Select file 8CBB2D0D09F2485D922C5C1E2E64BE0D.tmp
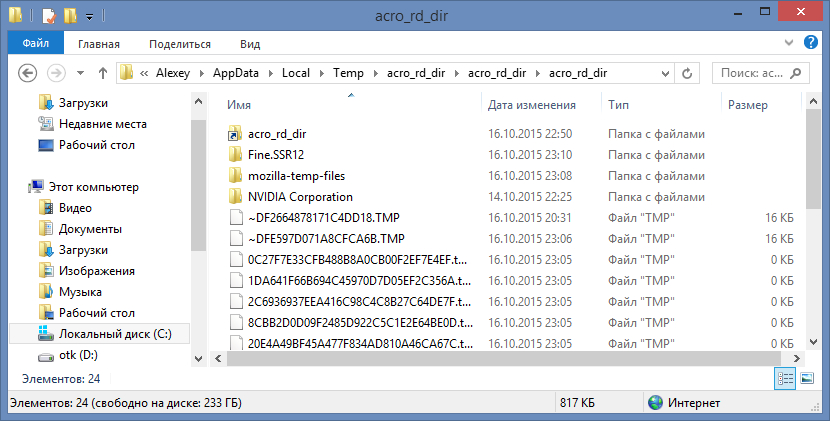 coord(360,323)
